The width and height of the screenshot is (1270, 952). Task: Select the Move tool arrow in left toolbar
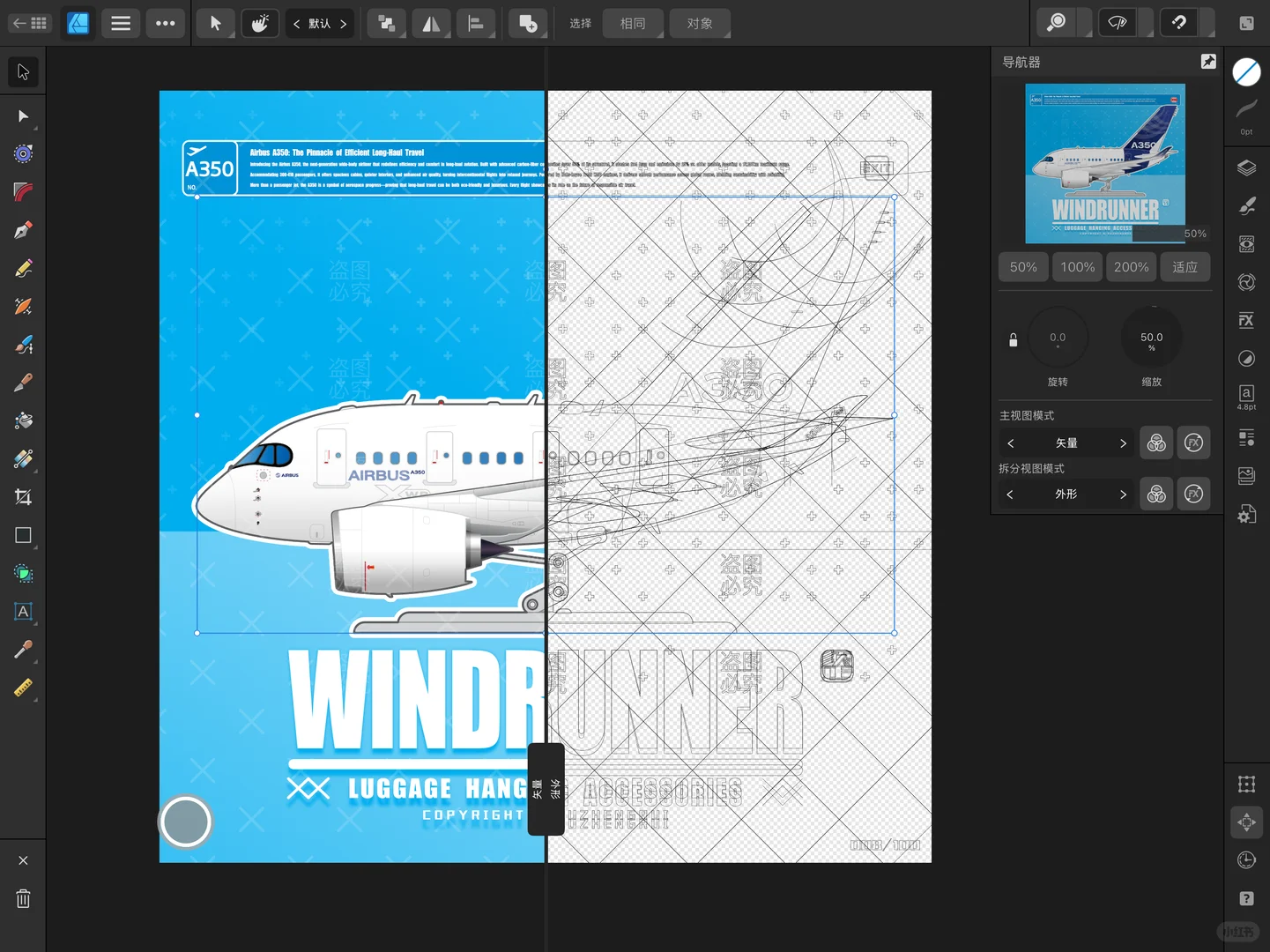pos(23,72)
